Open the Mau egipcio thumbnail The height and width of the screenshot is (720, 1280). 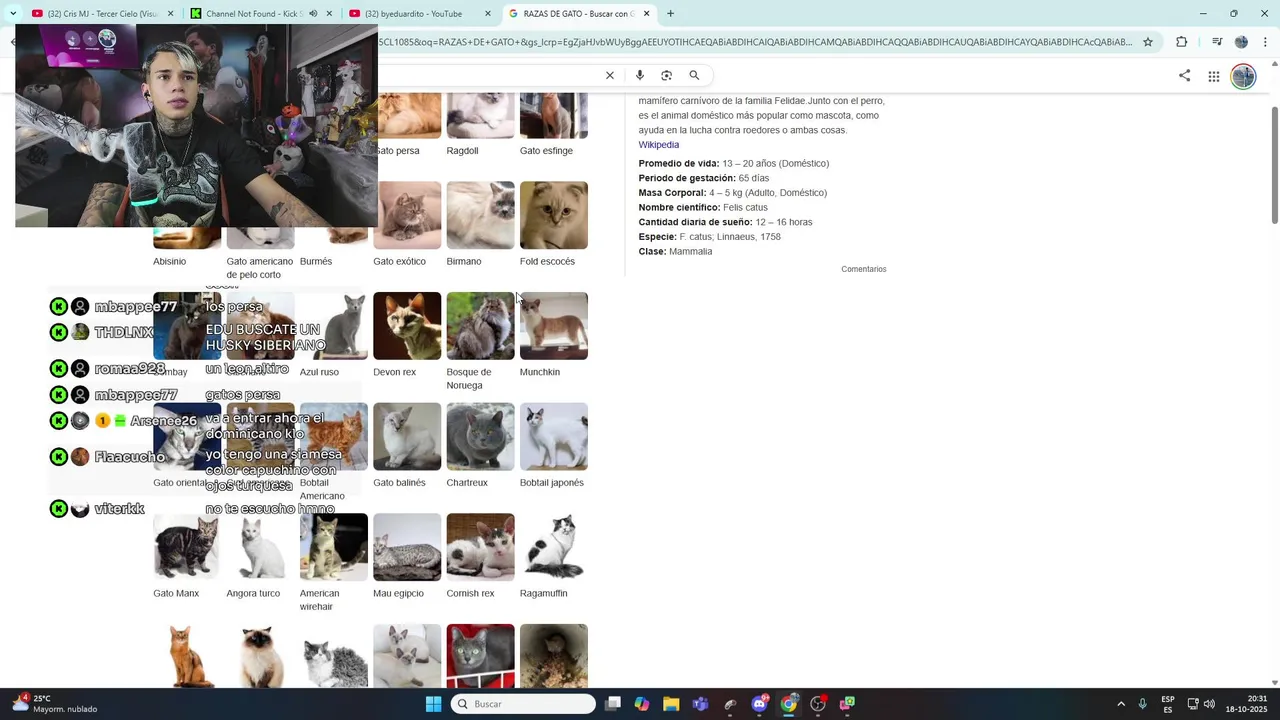pyautogui.click(x=407, y=547)
